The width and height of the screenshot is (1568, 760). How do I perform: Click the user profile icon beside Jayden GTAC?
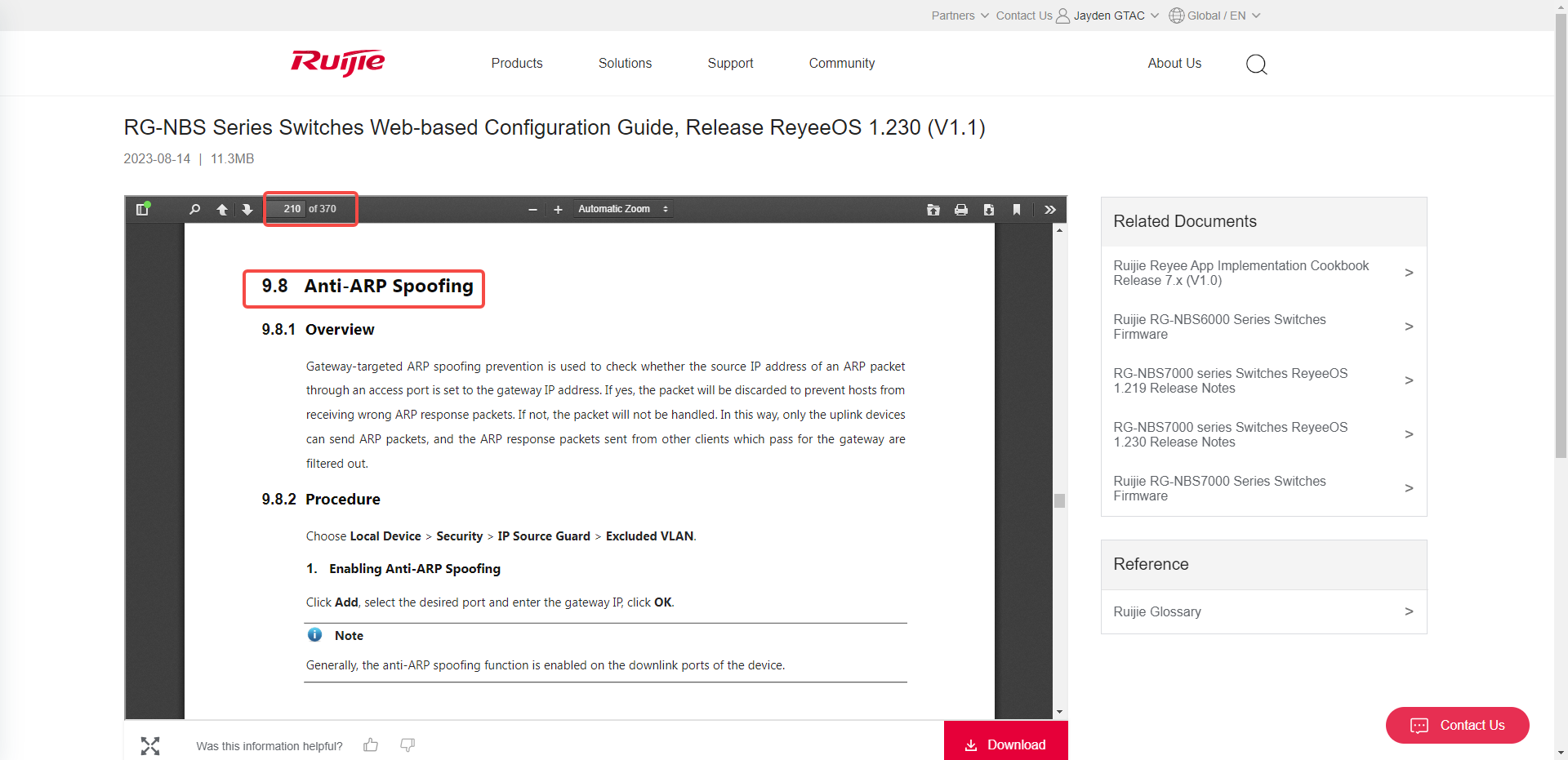click(x=1062, y=16)
